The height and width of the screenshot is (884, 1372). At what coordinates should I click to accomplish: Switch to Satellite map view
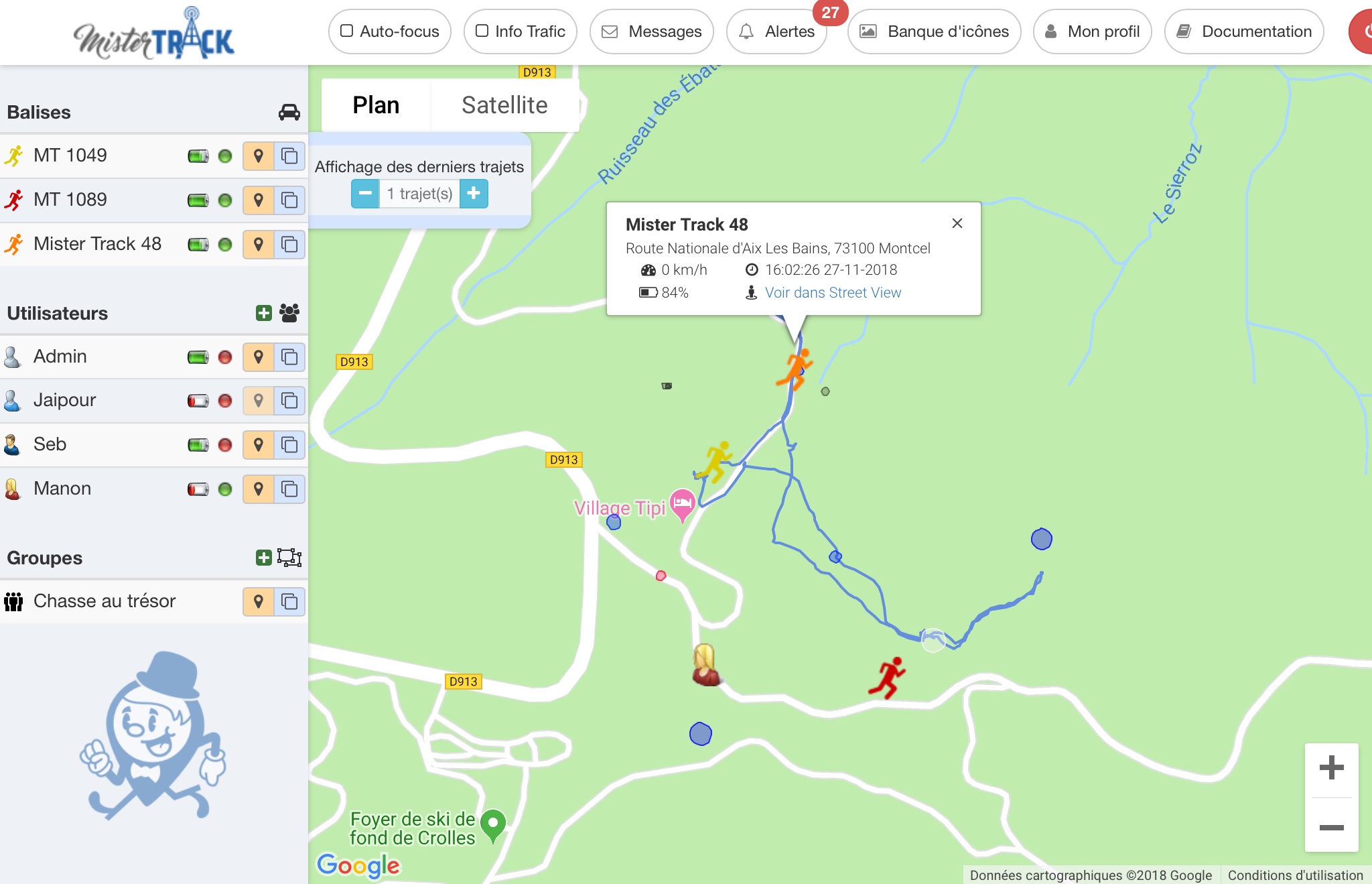pyautogui.click(x=504, y=105)
